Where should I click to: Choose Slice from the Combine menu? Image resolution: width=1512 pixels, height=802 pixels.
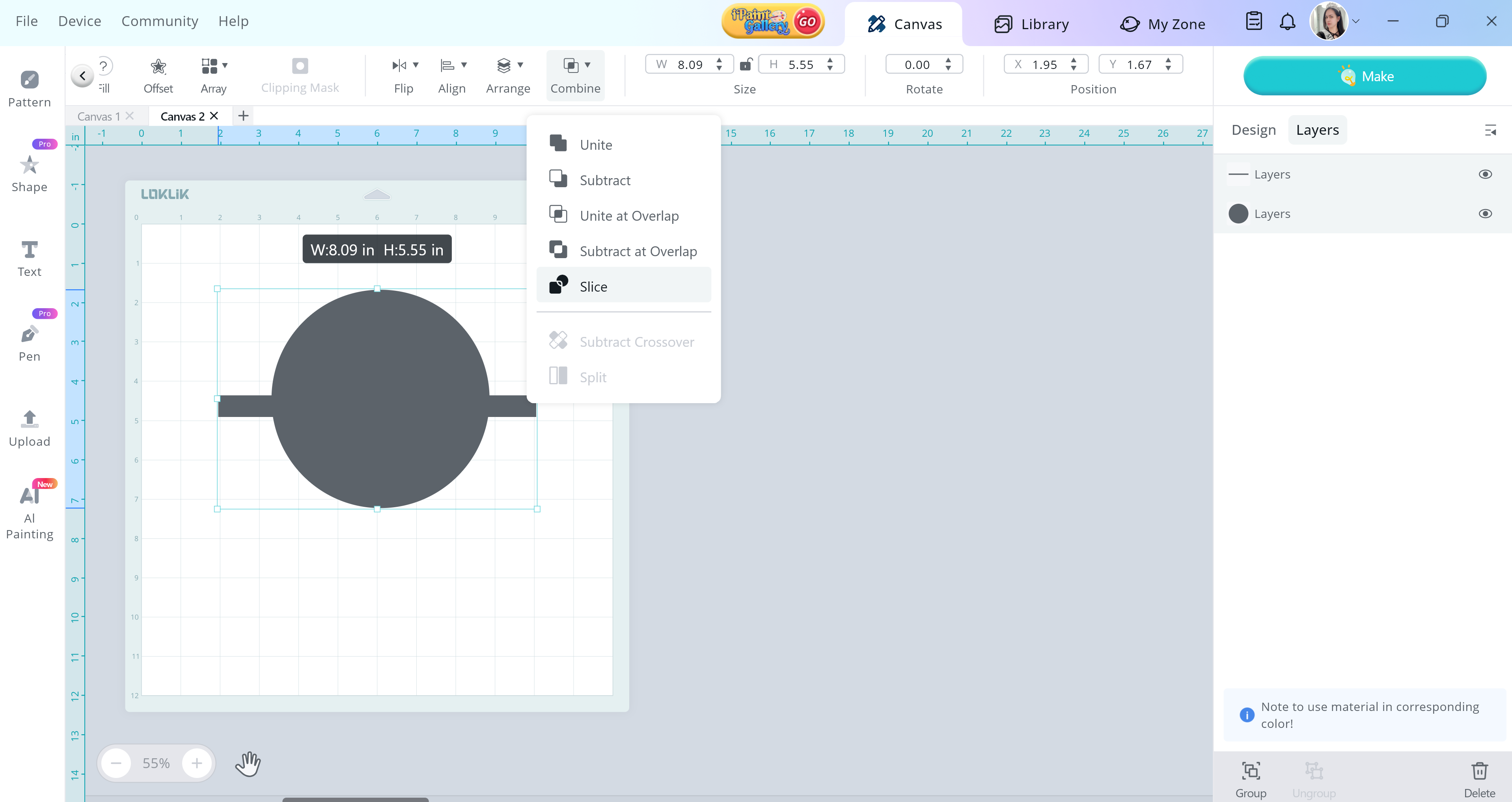593,286
